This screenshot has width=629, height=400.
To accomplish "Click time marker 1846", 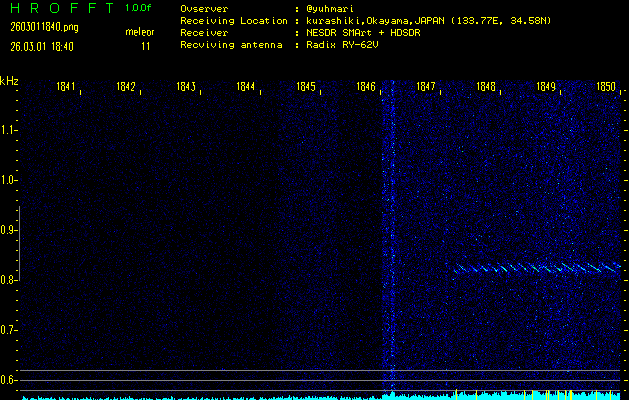I will pos(366,86).
